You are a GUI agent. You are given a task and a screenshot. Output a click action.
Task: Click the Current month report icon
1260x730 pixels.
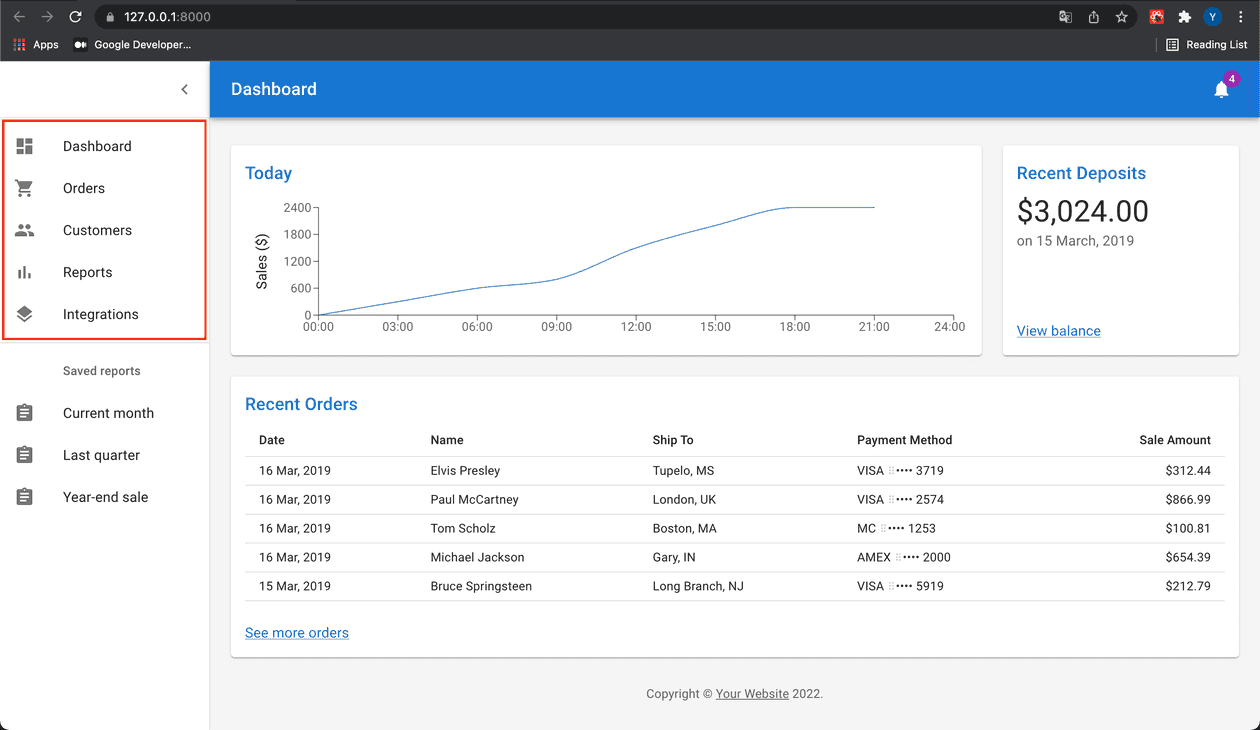24,413
